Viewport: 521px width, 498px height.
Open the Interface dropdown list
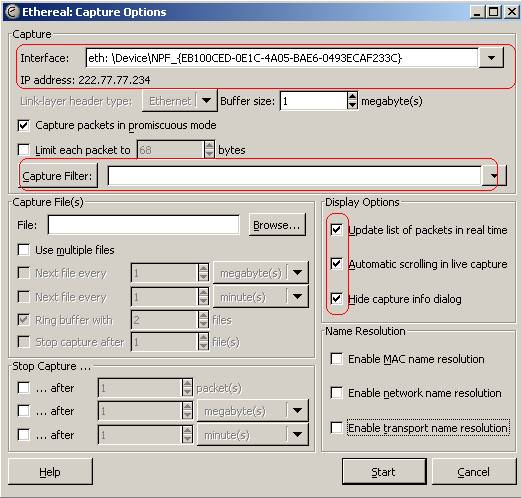pyautogui.click(x=491, y=58)
